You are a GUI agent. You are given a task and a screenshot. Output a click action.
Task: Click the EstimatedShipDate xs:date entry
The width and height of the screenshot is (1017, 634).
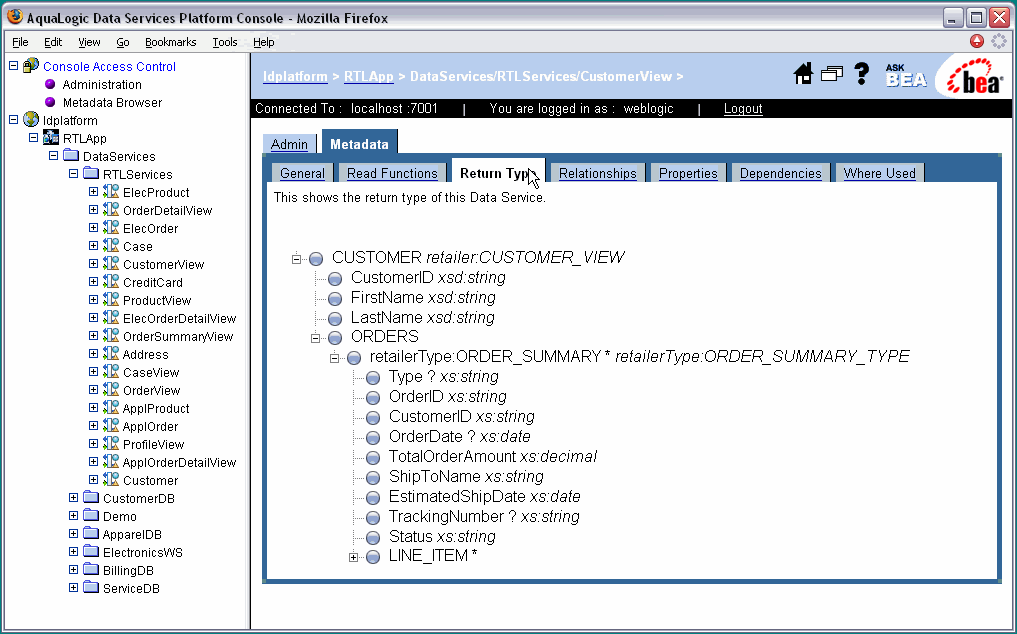(485, 497)
